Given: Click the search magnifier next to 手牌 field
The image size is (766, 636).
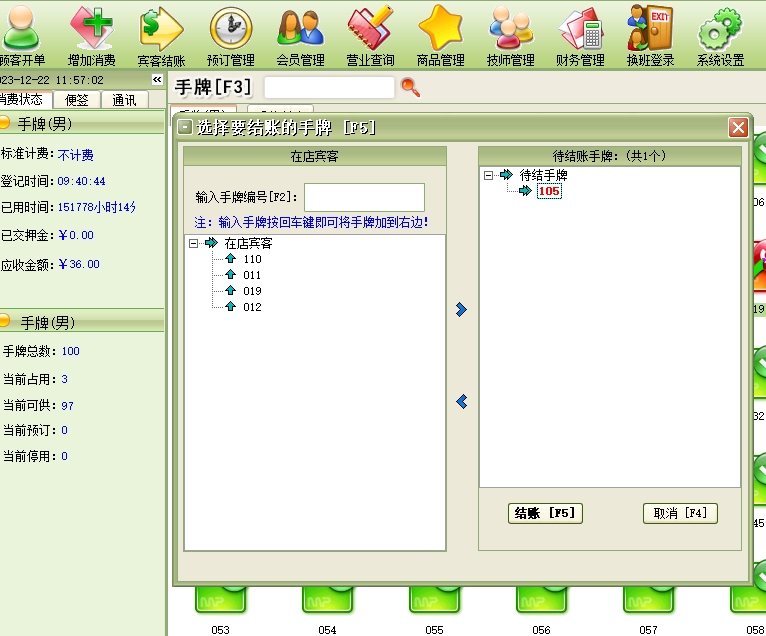Looking at the screenshot, I should pos(410,88).
